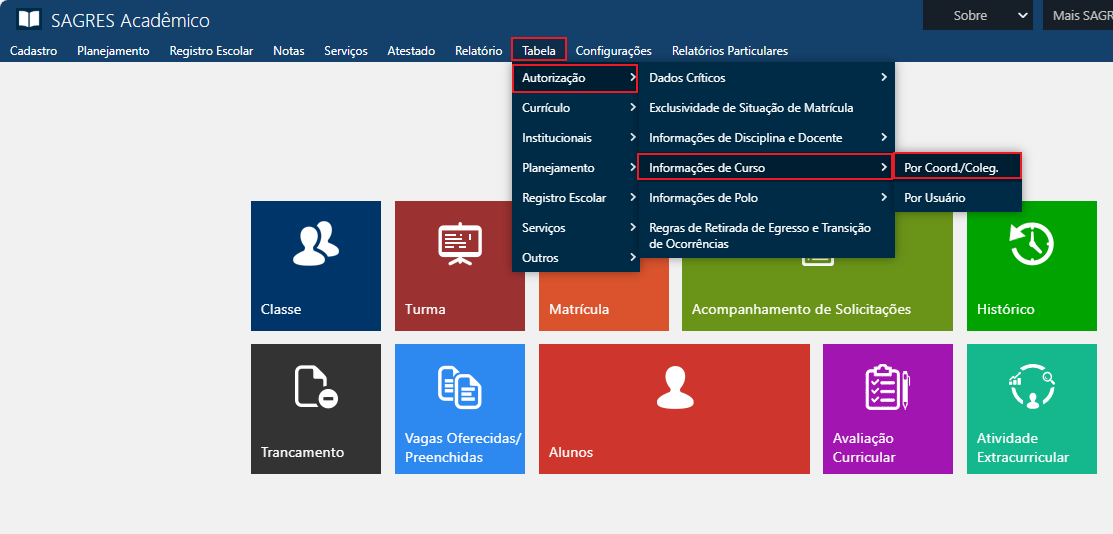
Task: Open the Relatórios Particulares menu
Action: 729,51
